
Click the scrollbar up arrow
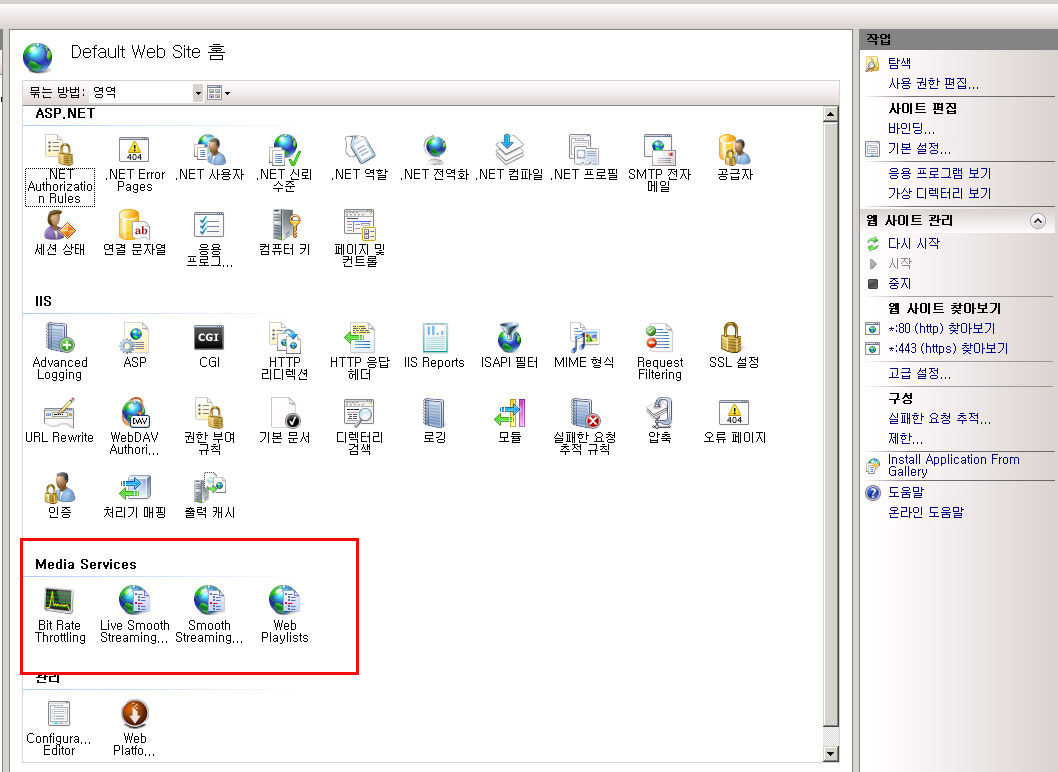pos(831,113)
